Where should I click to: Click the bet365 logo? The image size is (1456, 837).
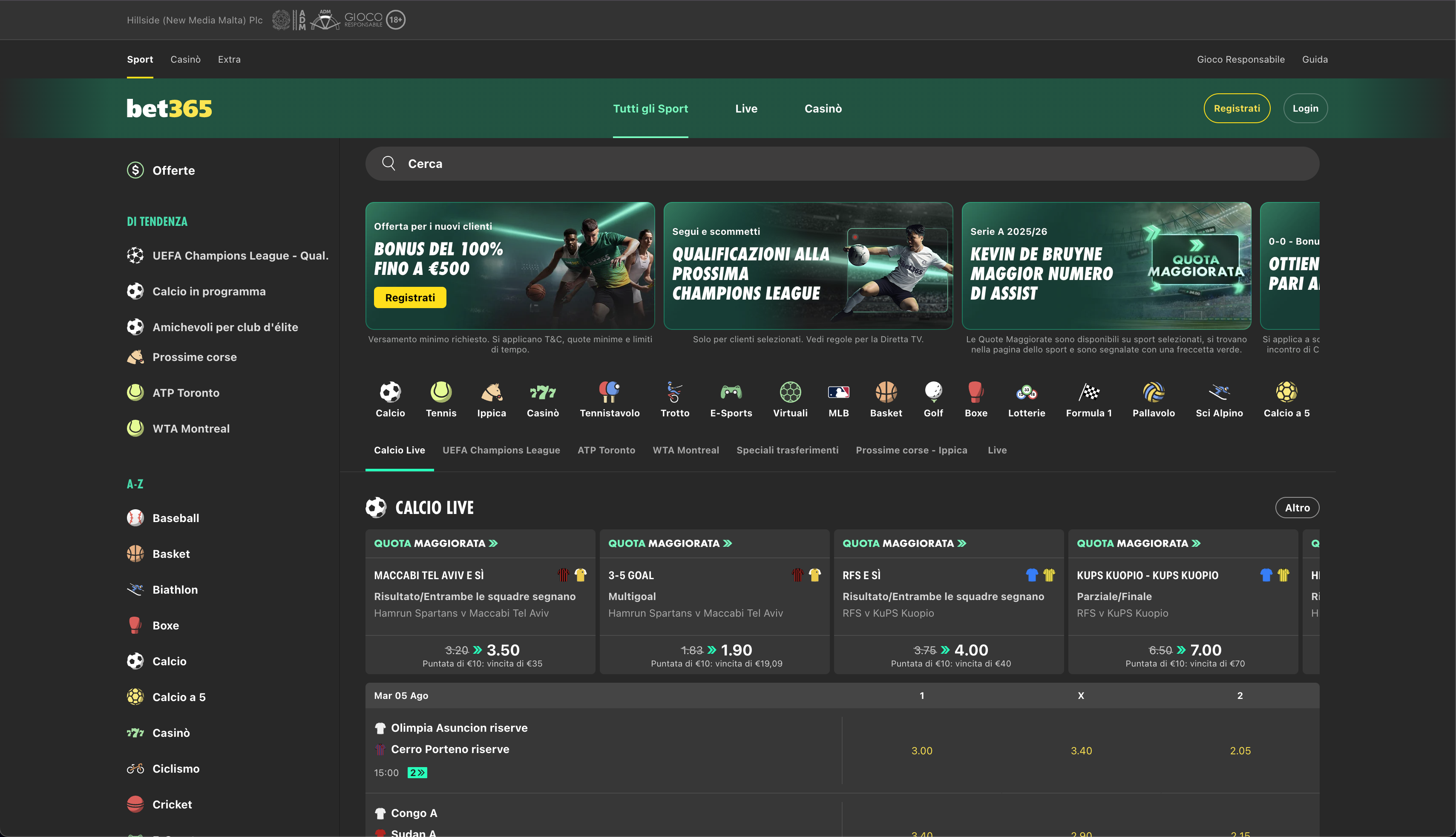pyautogui.click(x=169, y=108)
